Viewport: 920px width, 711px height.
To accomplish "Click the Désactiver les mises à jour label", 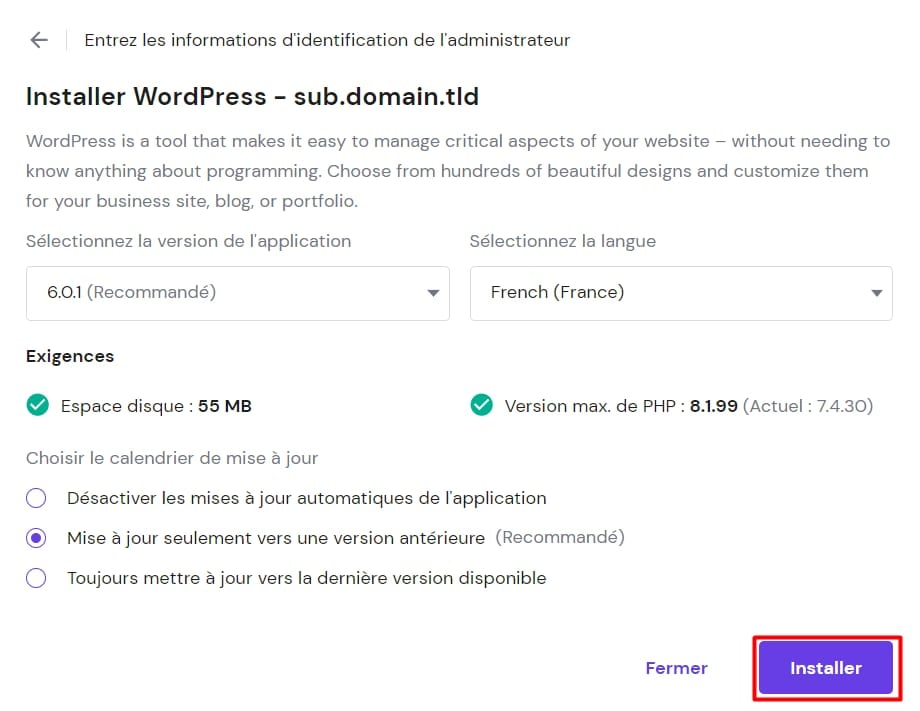I will click(x=306, y=498).
